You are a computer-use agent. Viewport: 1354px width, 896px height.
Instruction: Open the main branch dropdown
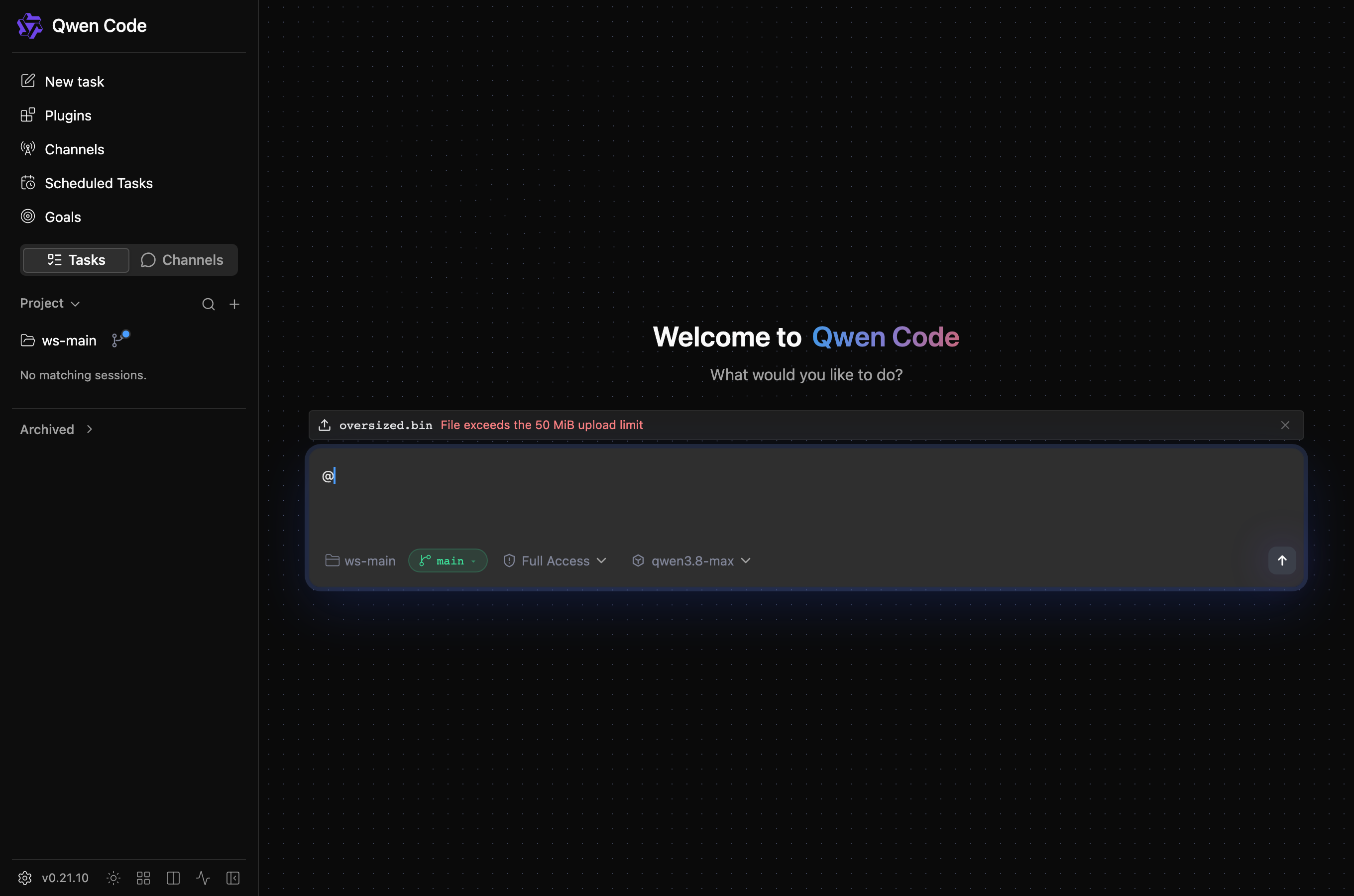pyautogui.click(x=448, y=560)
